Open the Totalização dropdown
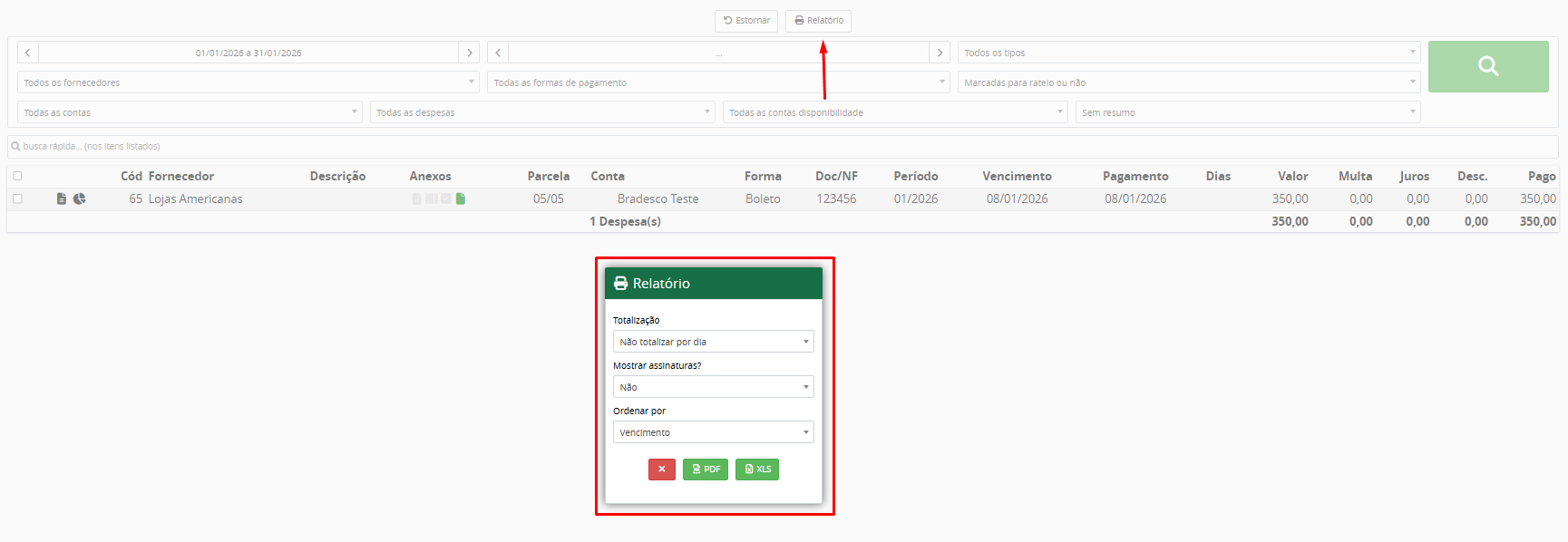Image resolution: width=1568 pixels, height=542 pixels. [x=713, y=342]
